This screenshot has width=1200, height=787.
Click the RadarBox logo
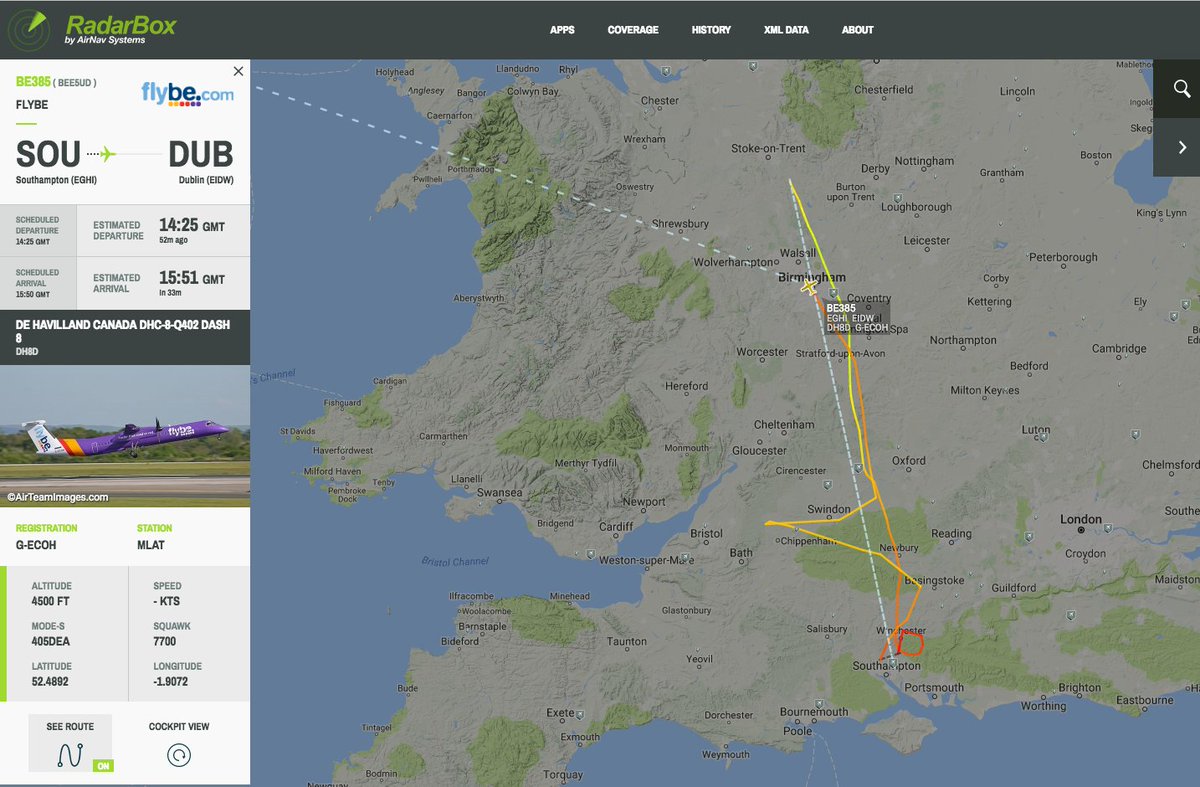point(91,28)
